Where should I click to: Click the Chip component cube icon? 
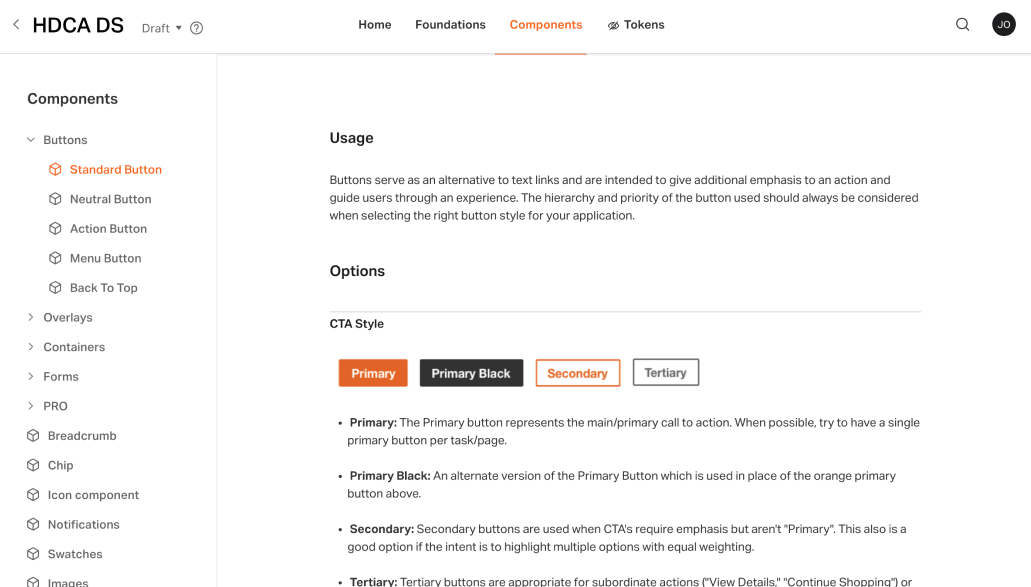coord(33,465)
